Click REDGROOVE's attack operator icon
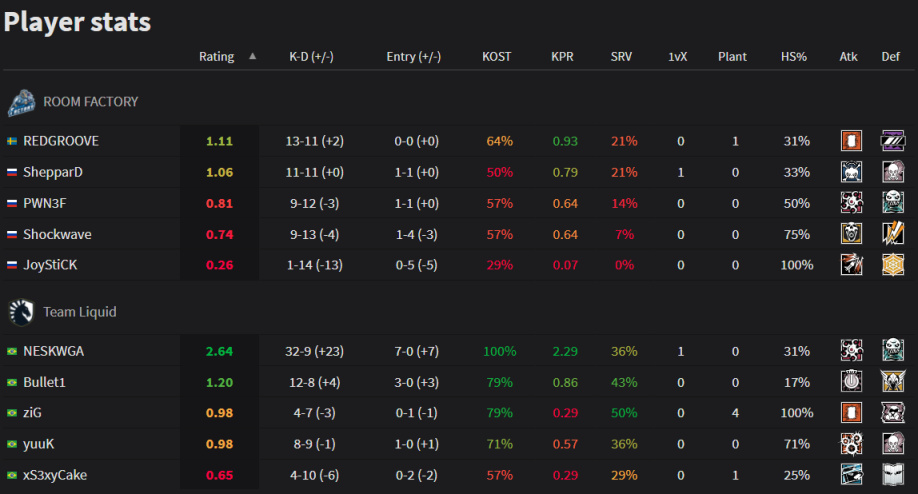Viewport: 918px width, 494px height. tap(852, 141)
